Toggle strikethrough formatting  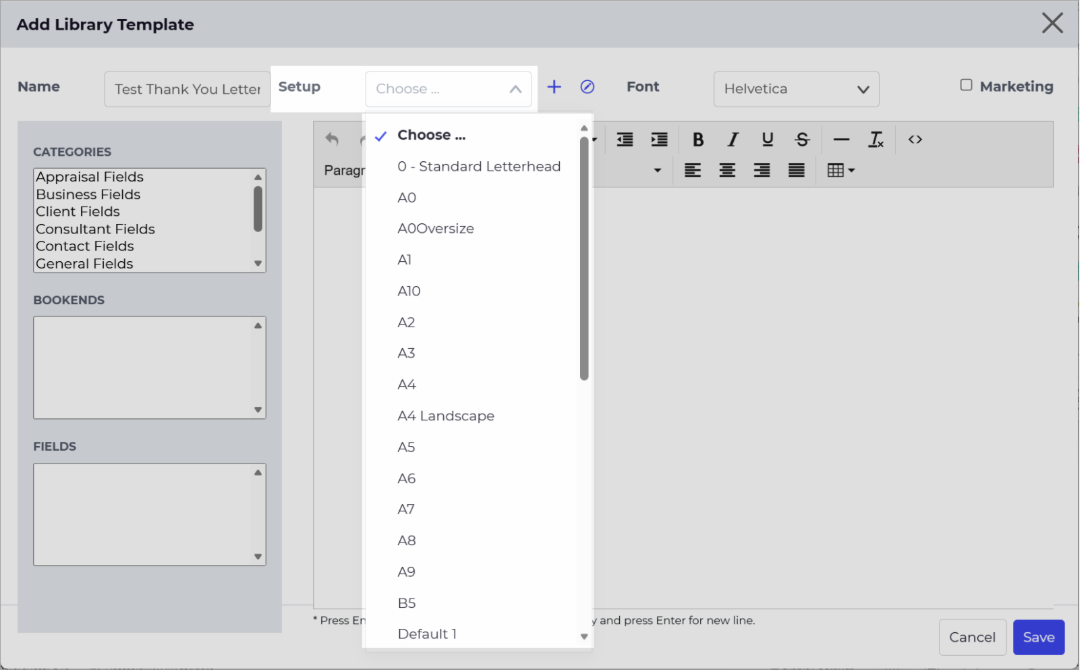802,140
